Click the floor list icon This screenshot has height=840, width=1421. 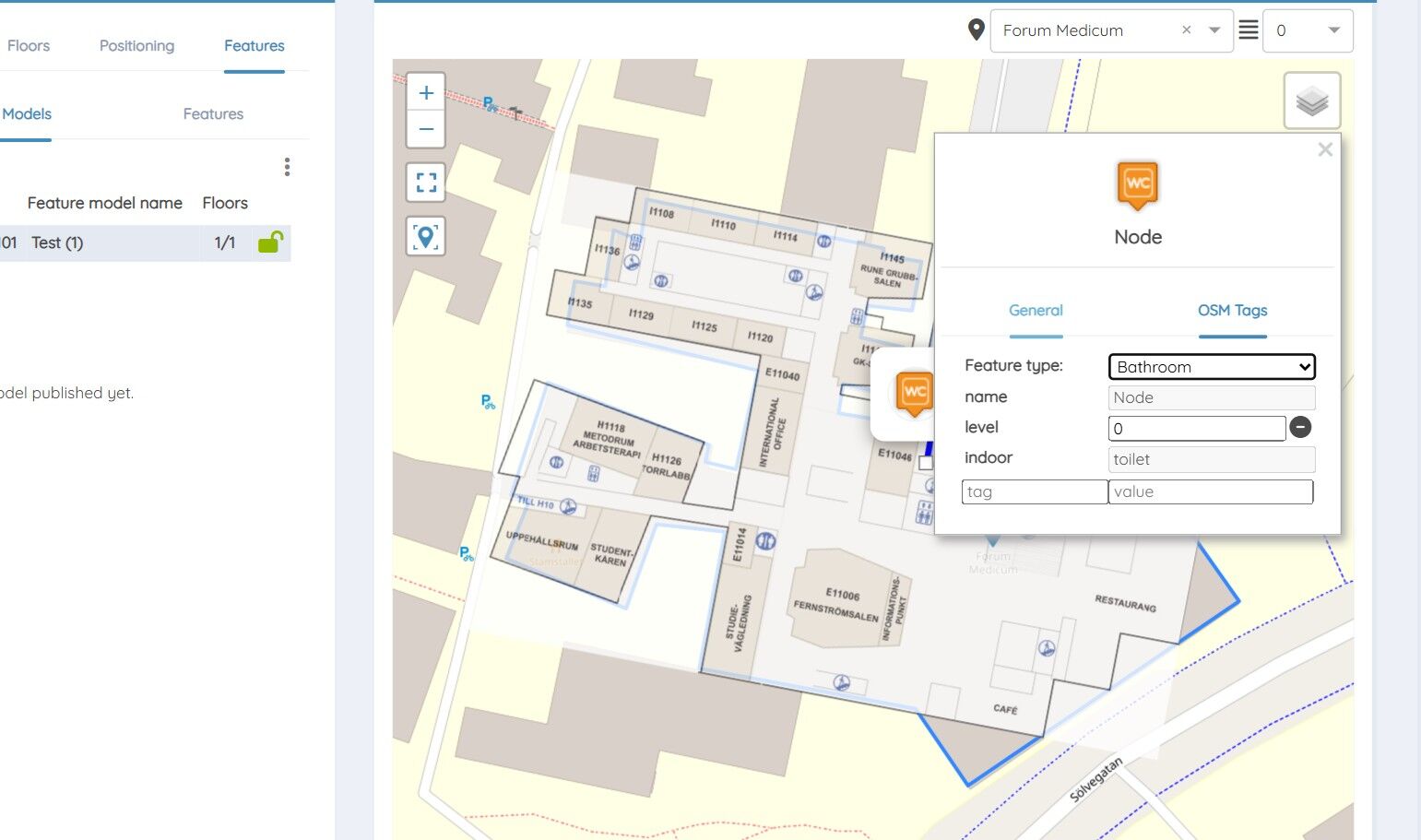tap(1248, 30)
